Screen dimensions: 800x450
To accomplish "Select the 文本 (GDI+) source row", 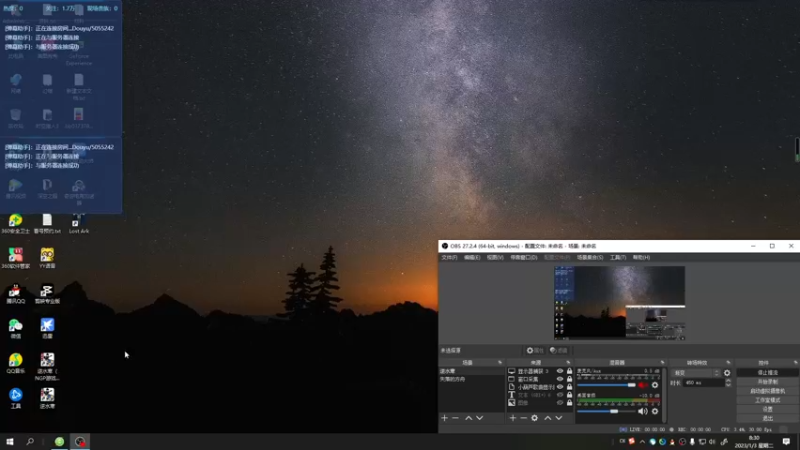I will 540,395.
